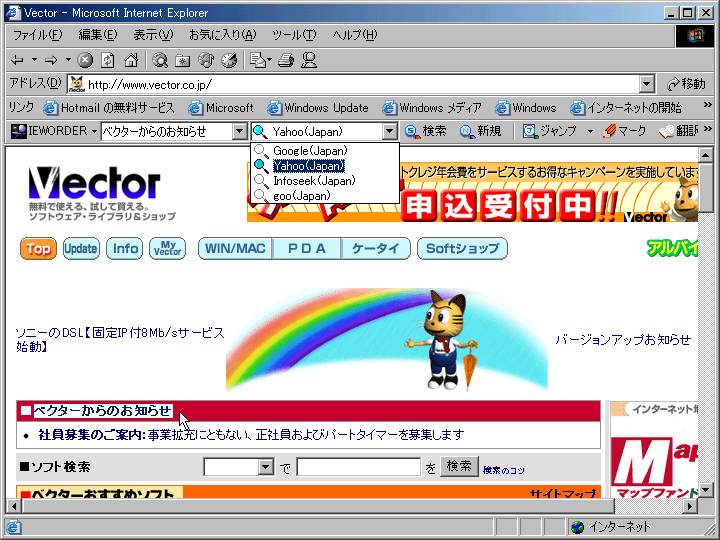Open the 社員募集のご案内 link
Image resolution: width=720 pixels, height=540 pixels.
pyautogui.click(x=91, y=434)
